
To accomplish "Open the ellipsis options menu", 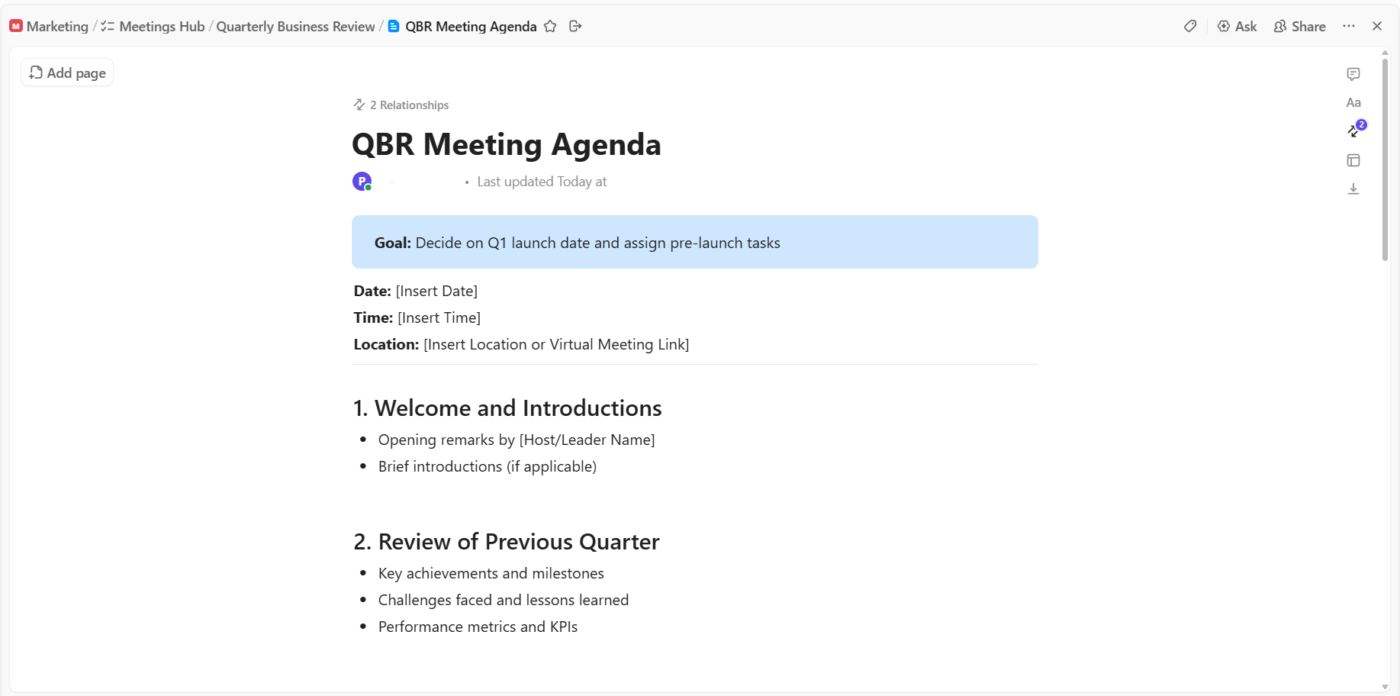I will coord(1347,26).
